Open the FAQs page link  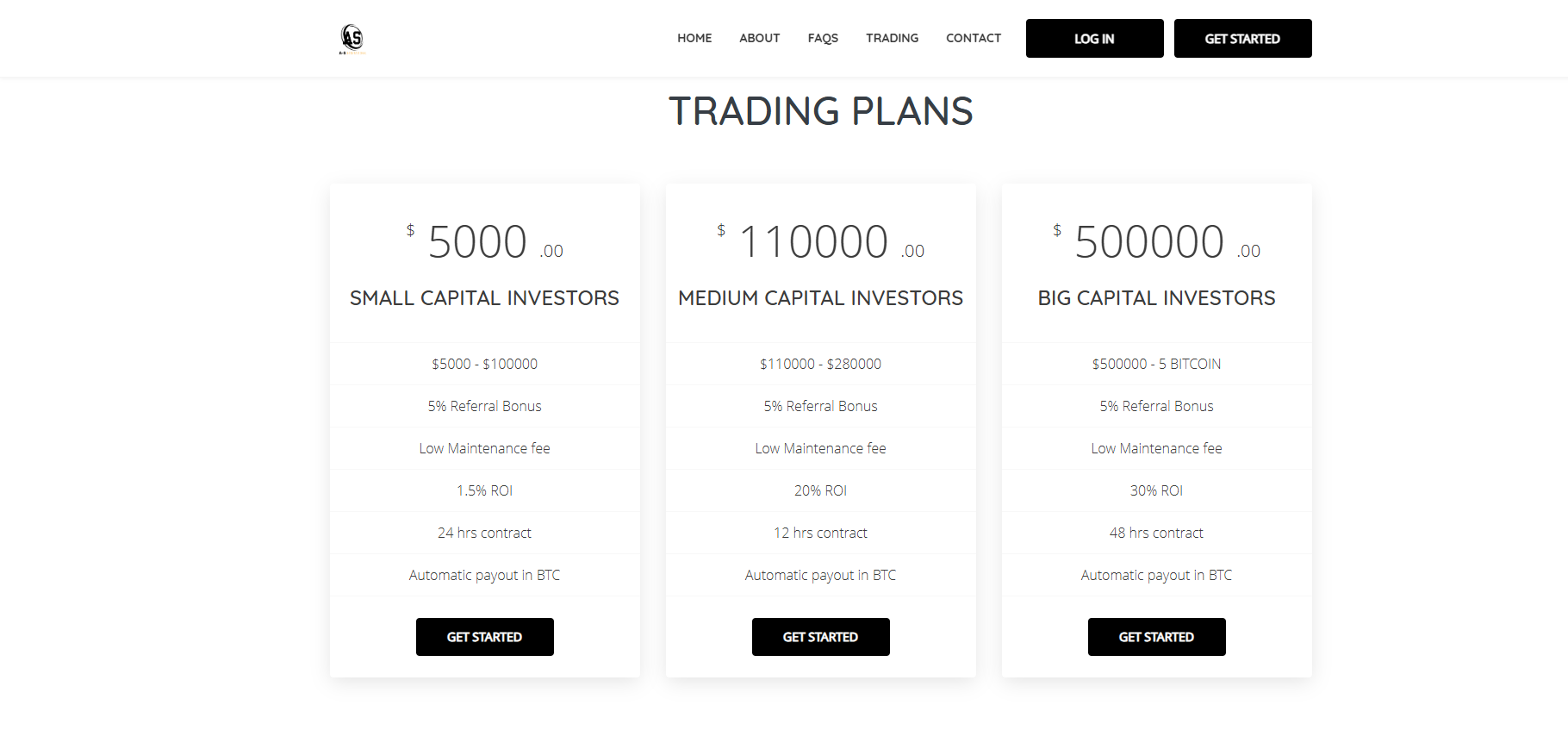[x=823, y=38]
